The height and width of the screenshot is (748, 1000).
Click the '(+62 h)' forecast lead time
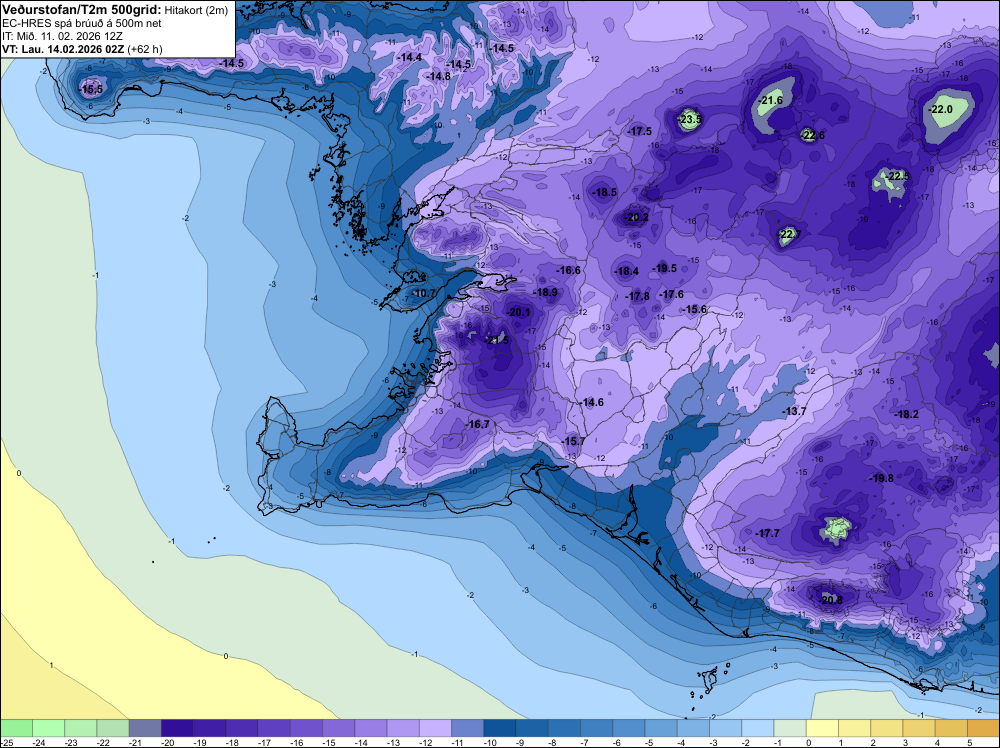[x=145, y=49]
